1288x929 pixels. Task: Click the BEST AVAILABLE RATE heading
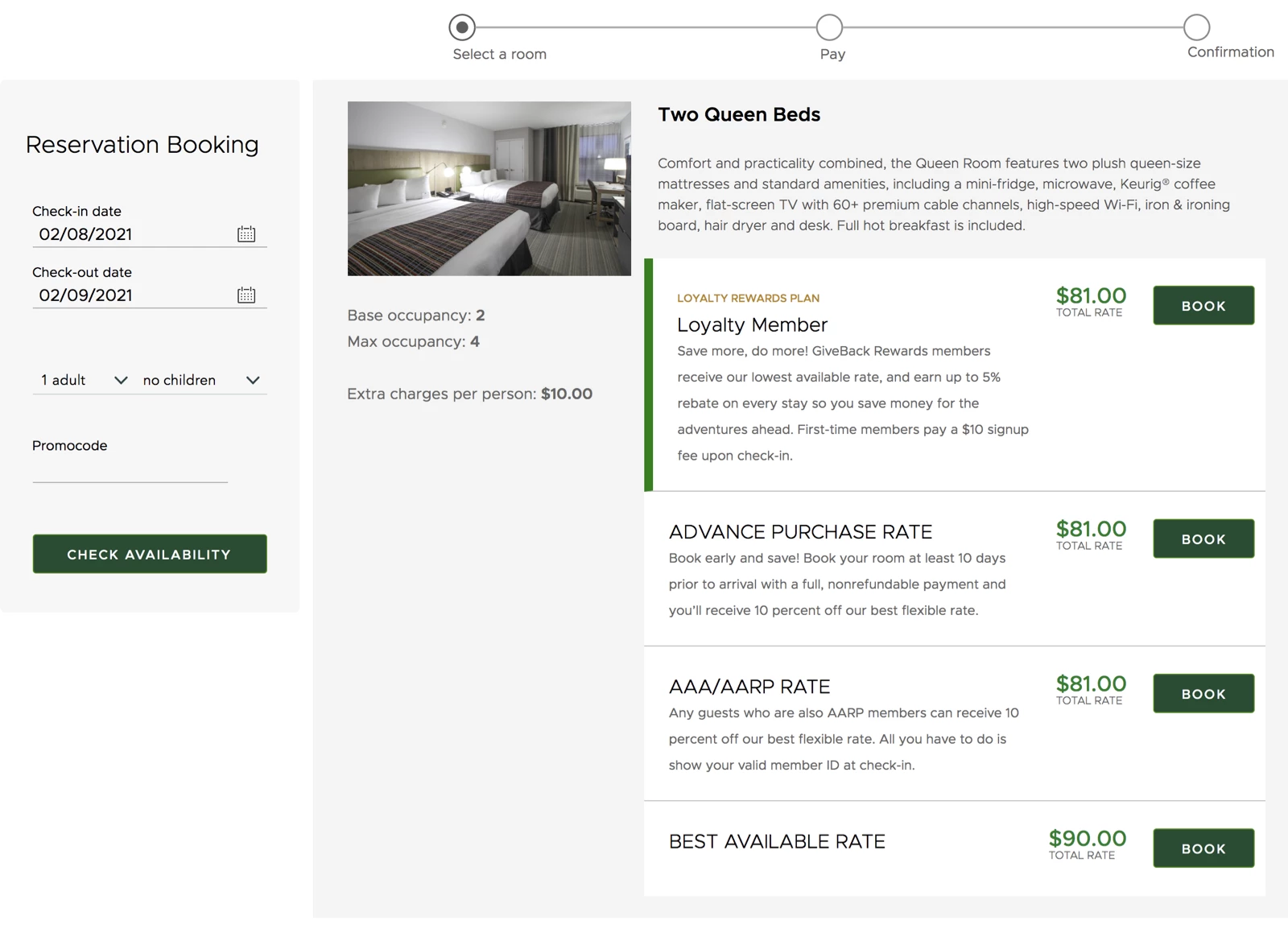(777, 842)
